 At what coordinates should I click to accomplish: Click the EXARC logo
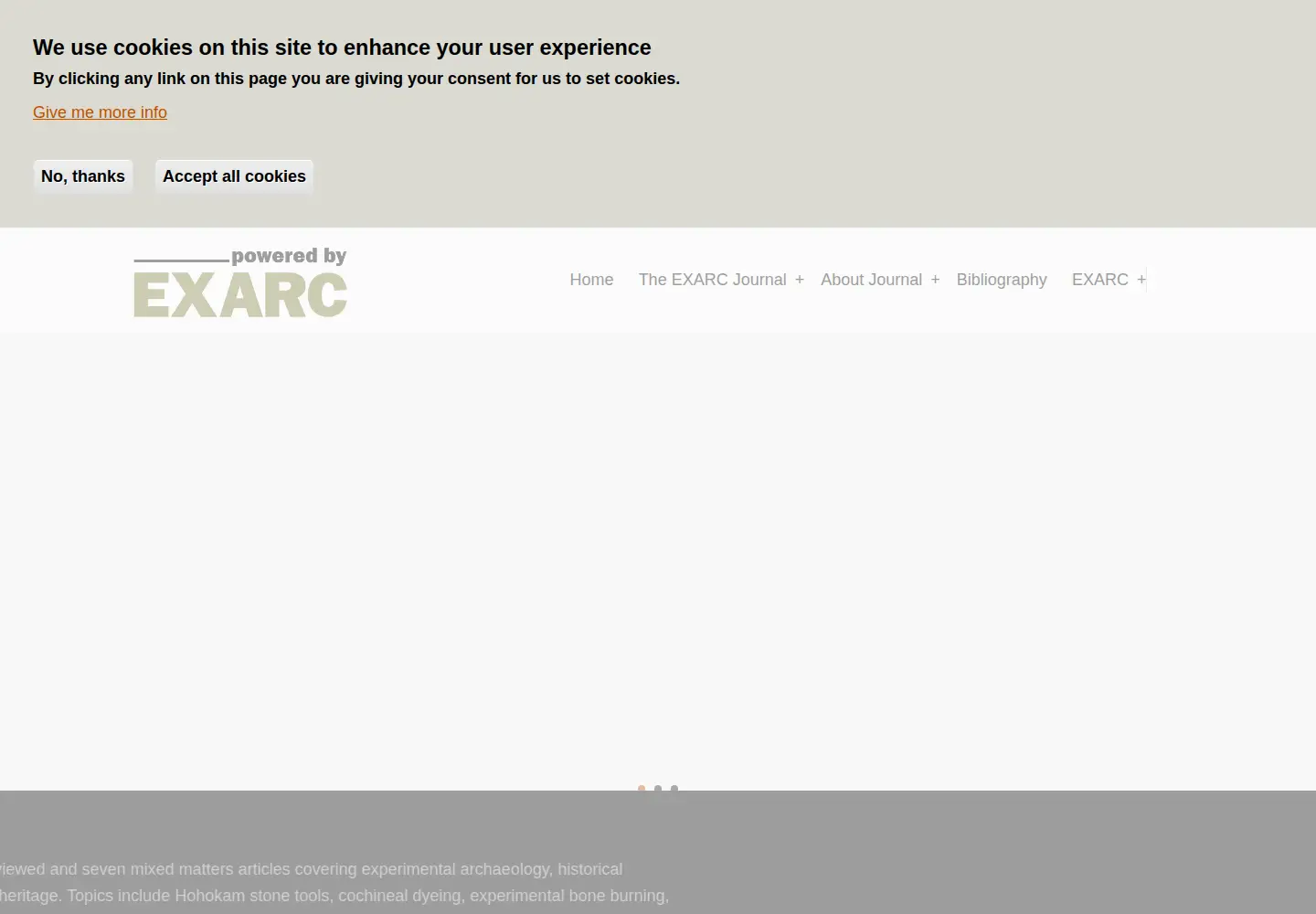tap(240, 282)
